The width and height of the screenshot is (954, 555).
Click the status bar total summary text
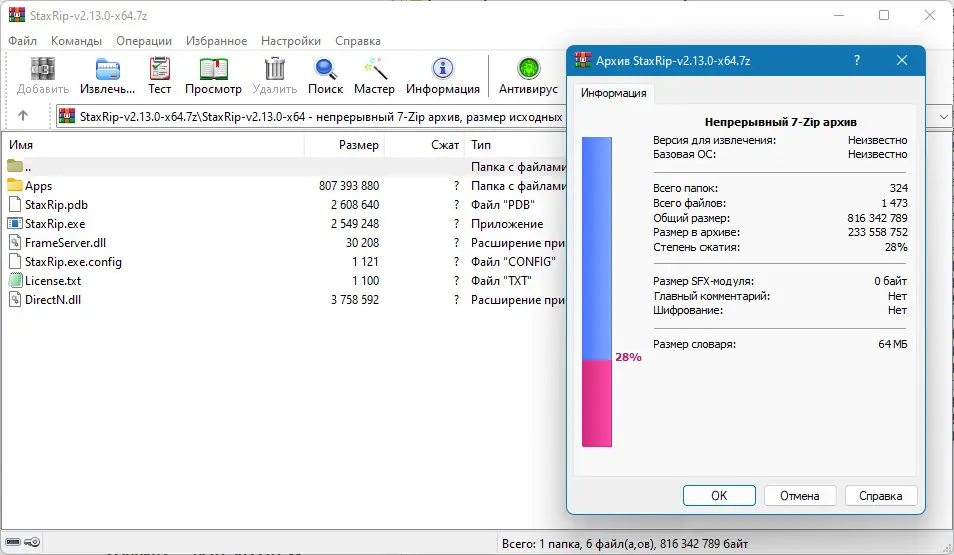tap(625, 543)
